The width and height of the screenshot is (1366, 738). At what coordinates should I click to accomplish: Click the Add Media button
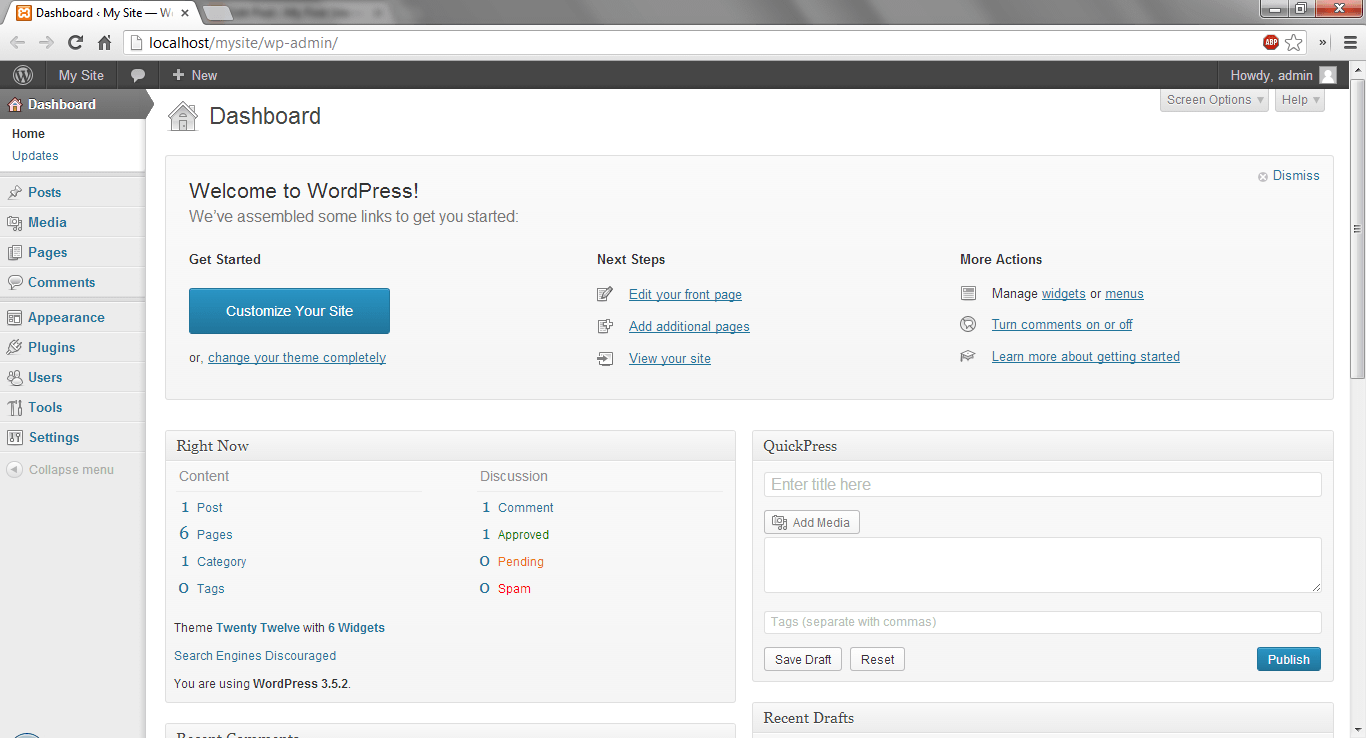812,522
